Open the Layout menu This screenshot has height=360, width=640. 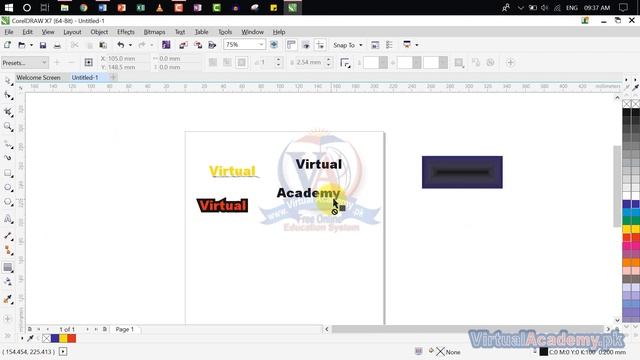[x=72, y=32]
